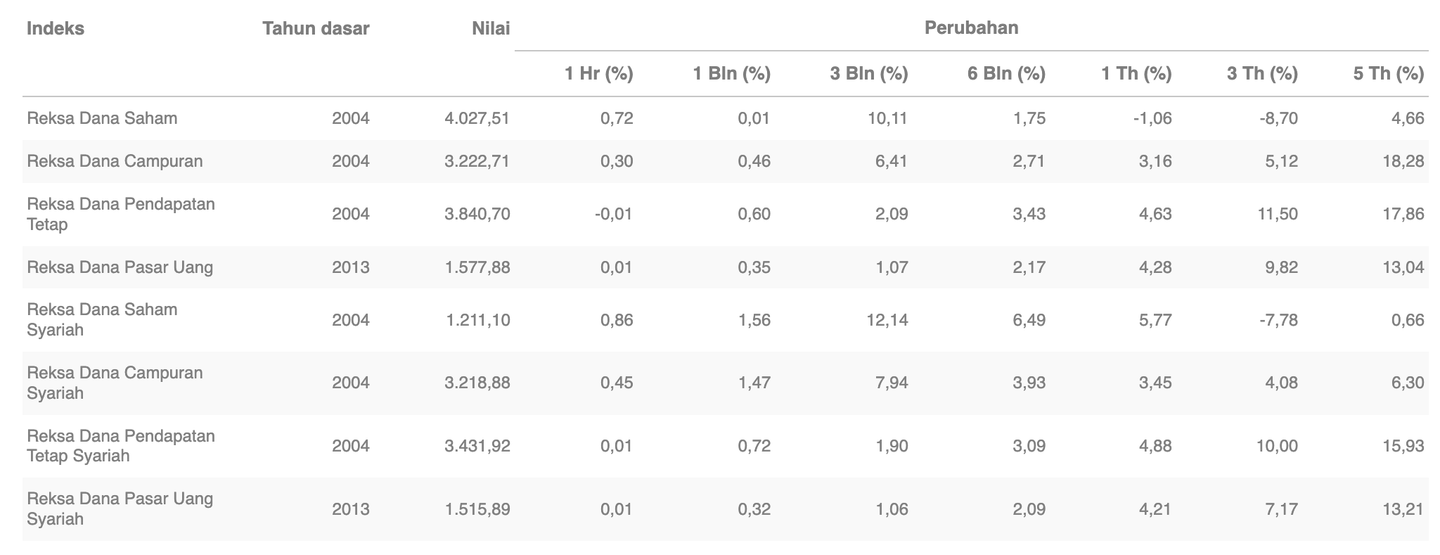Select the 1 Bln (%) column header

tap(732, 73)
